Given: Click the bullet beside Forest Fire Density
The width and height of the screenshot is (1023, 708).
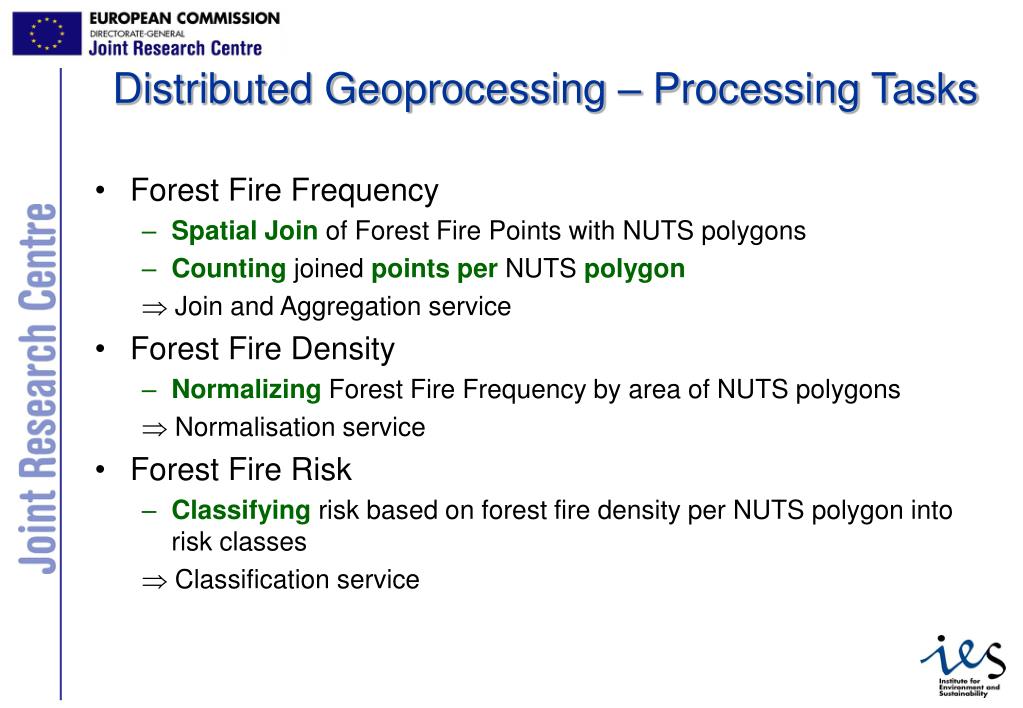Looking at the screenshot, I should (100, 349).
